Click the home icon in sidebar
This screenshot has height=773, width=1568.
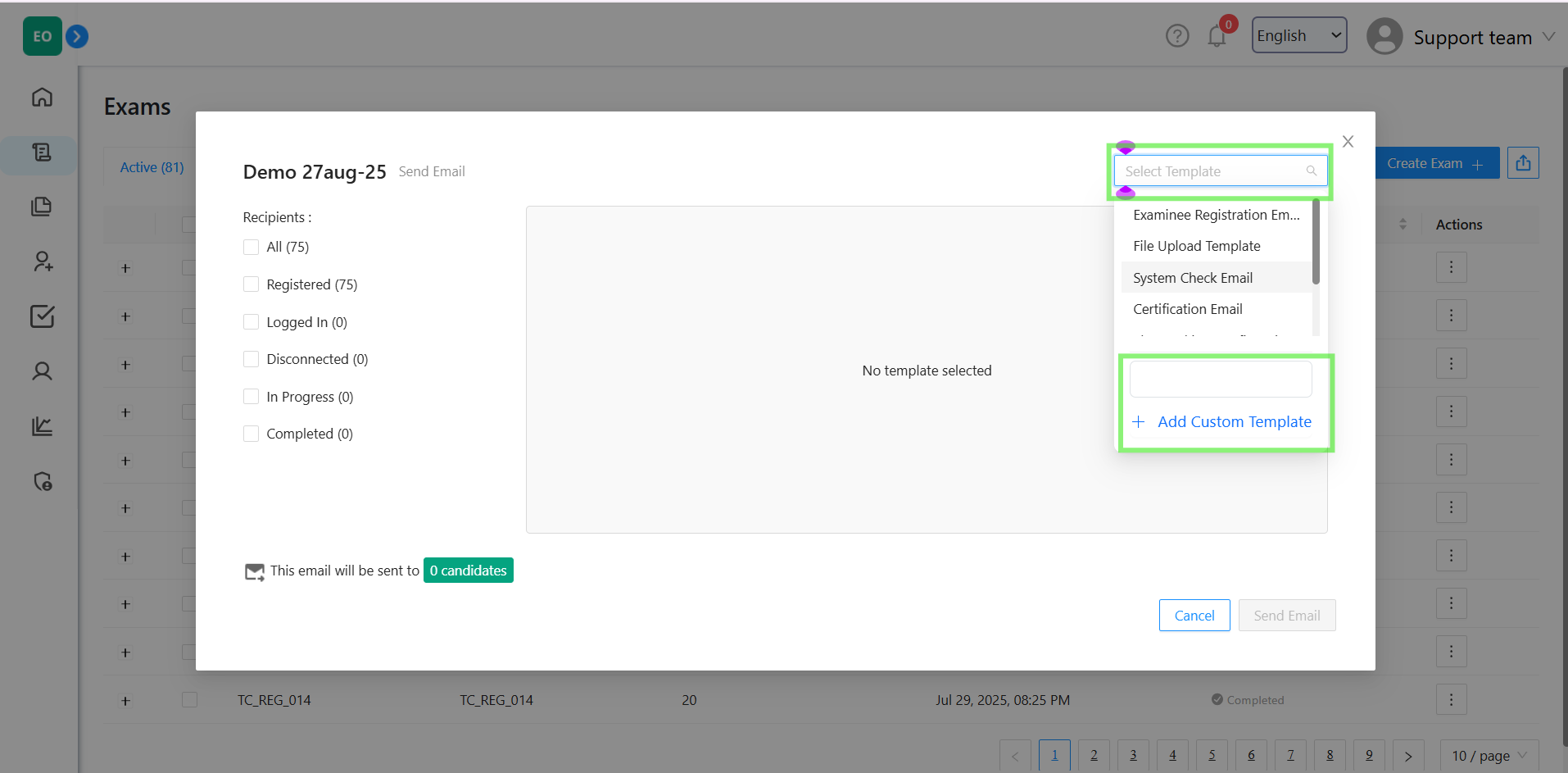click(42, 98)
